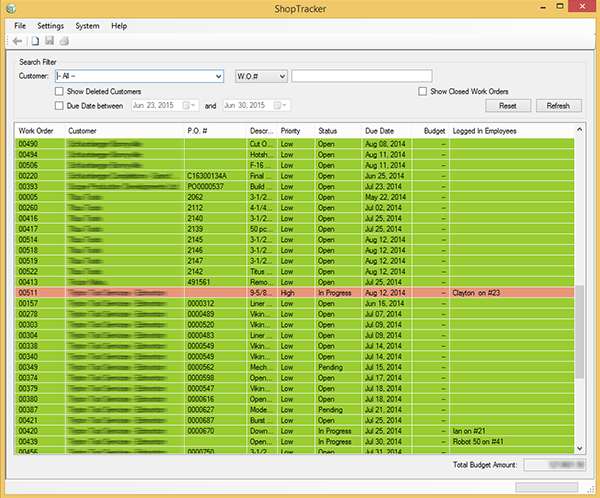600x498 pixels.
Task: Enable Show Deleted Customers checkbox
Action: click(60, 91)
